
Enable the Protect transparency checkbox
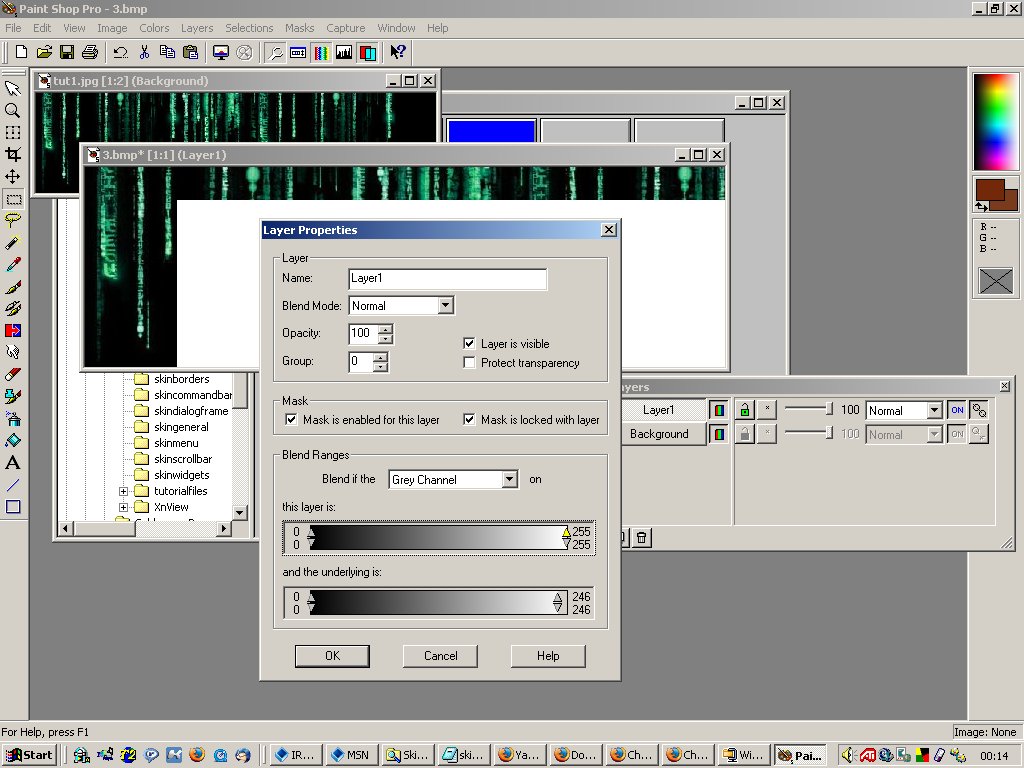coord(469,362)
